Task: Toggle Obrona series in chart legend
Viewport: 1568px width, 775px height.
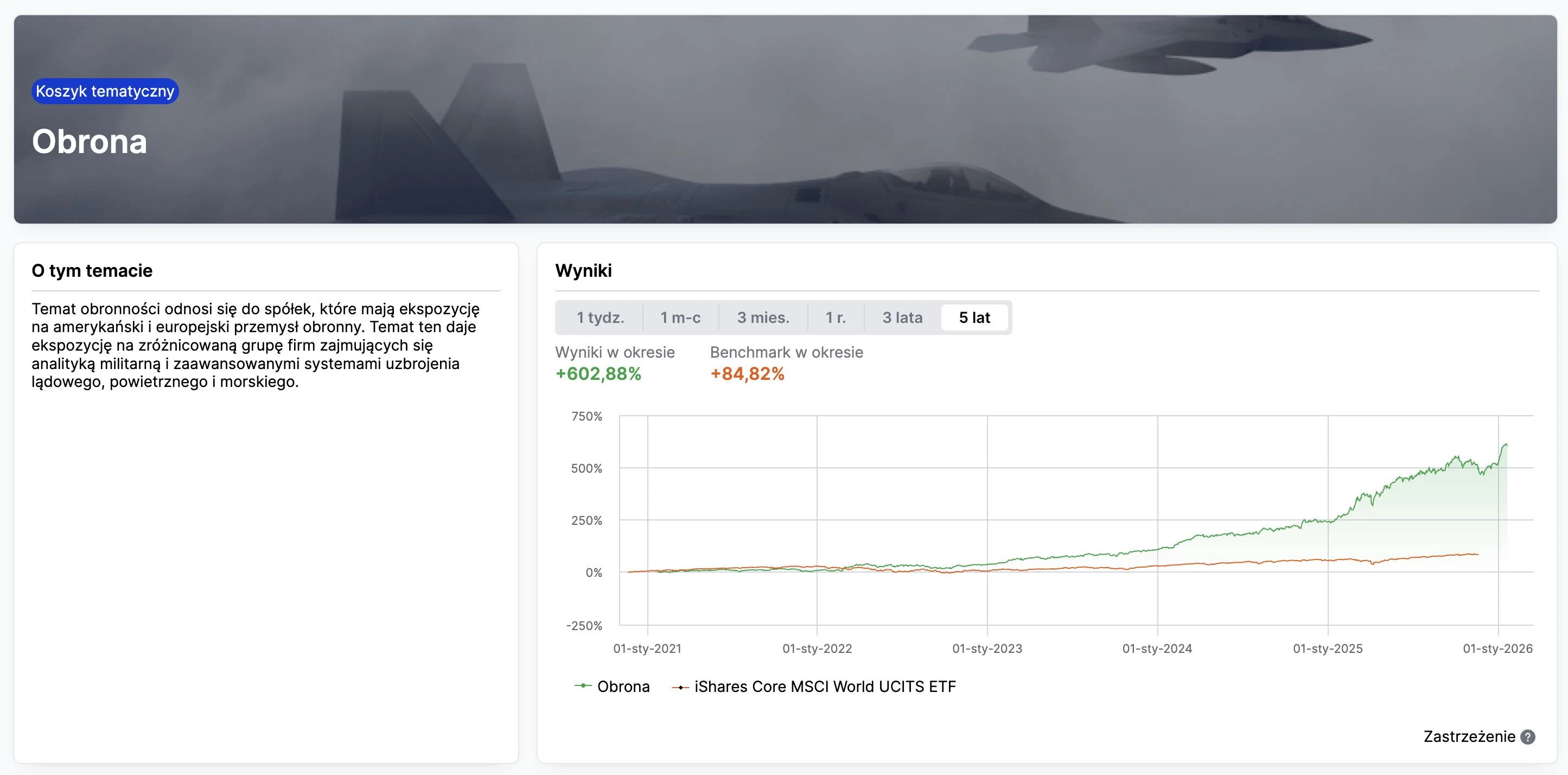Action: pyautogui.click(x=623, y=686)
